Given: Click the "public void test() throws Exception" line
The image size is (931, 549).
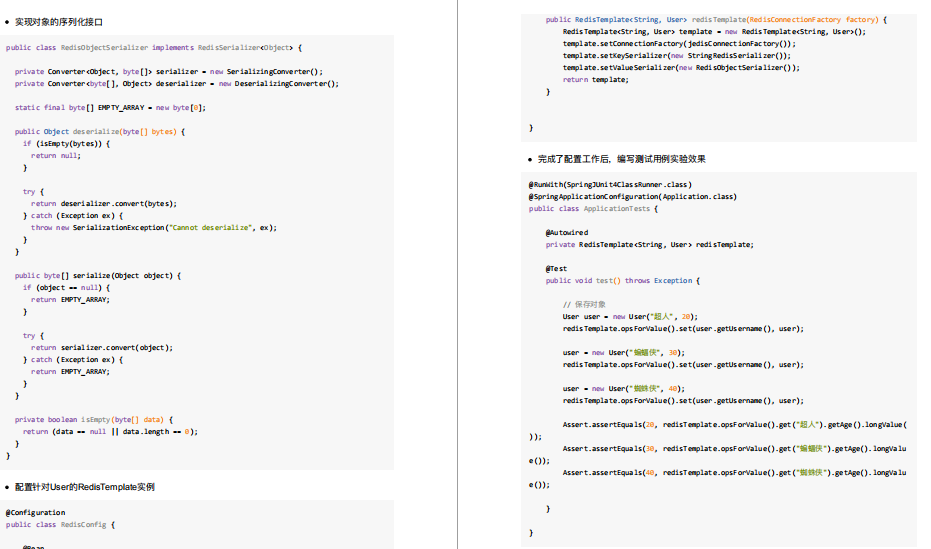Looking at the screenshot, I should coord(623,281).
